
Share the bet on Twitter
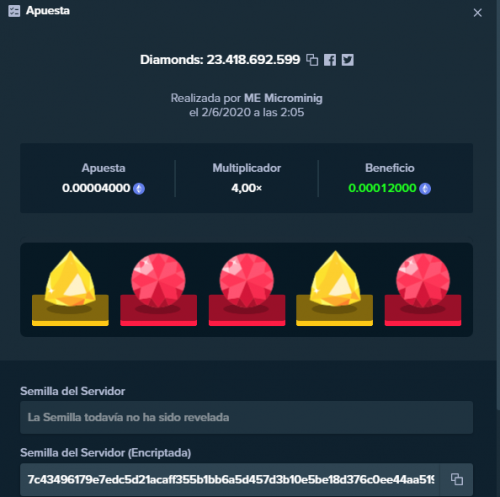pyautogui.click(x=348, y=60)
